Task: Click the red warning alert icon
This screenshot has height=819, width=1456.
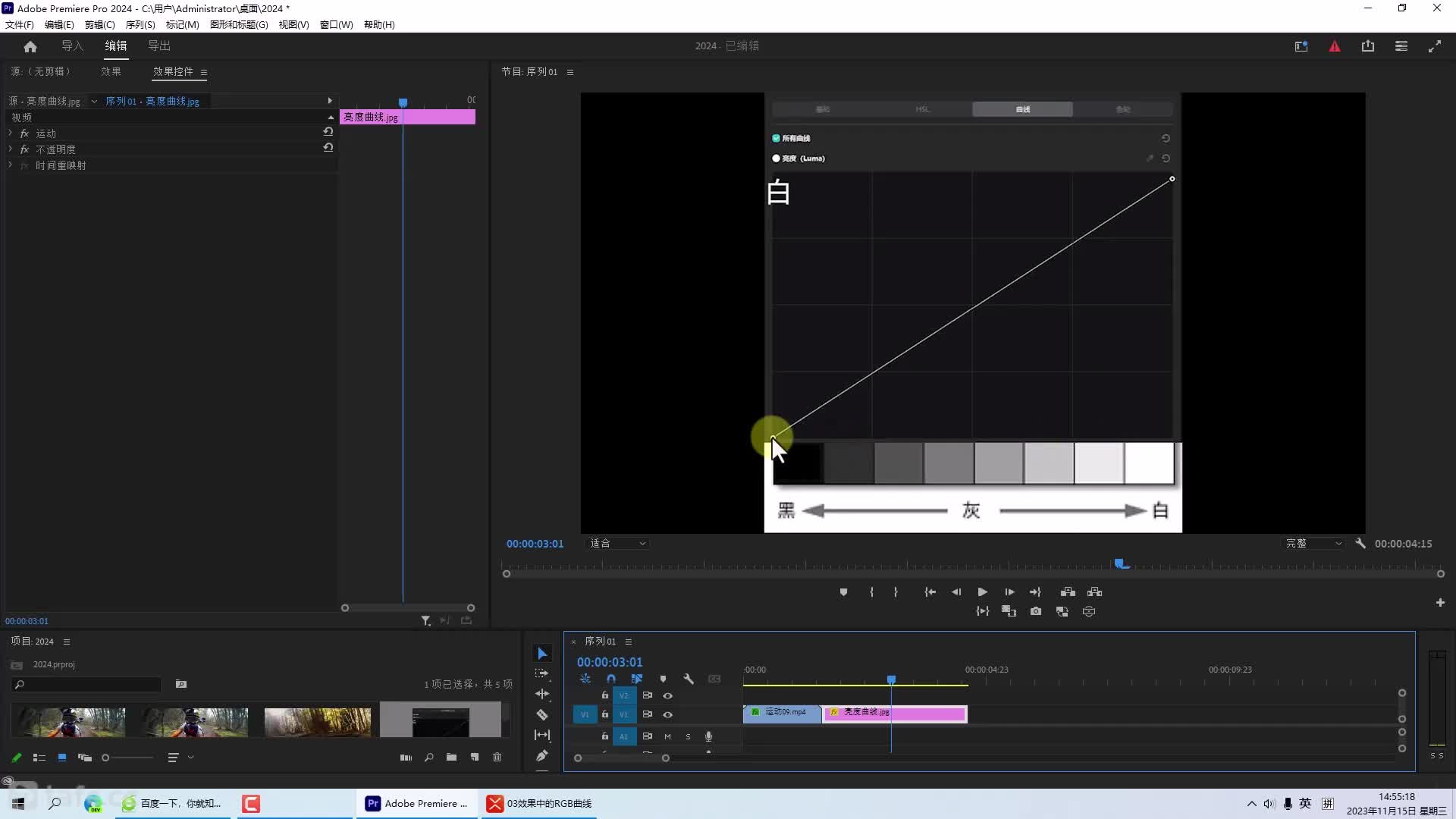Action: (1335, 46)
